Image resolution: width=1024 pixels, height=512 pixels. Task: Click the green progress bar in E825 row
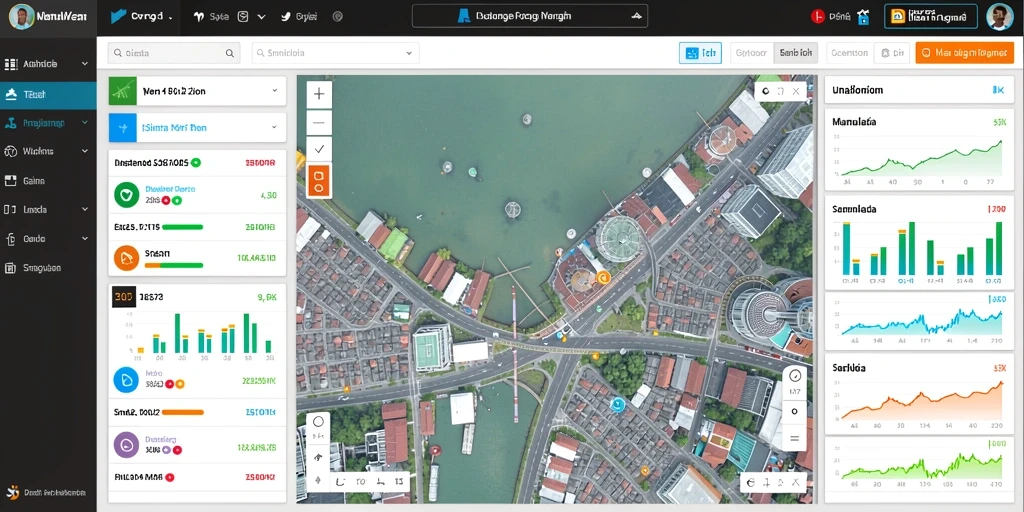tap(182, 227)
